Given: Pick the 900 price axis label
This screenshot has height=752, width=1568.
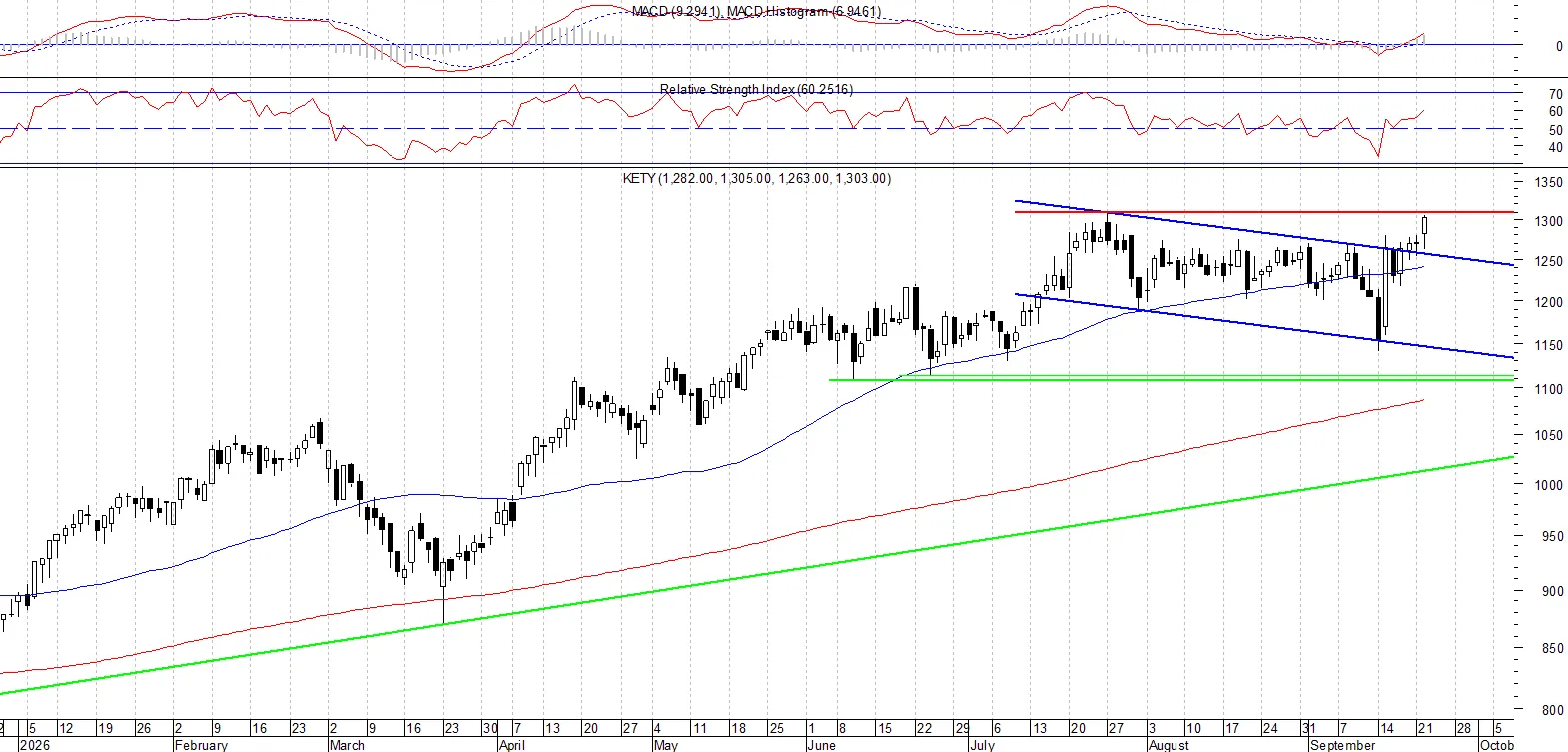Looking at the screenshot, I should click(1553, 592).
